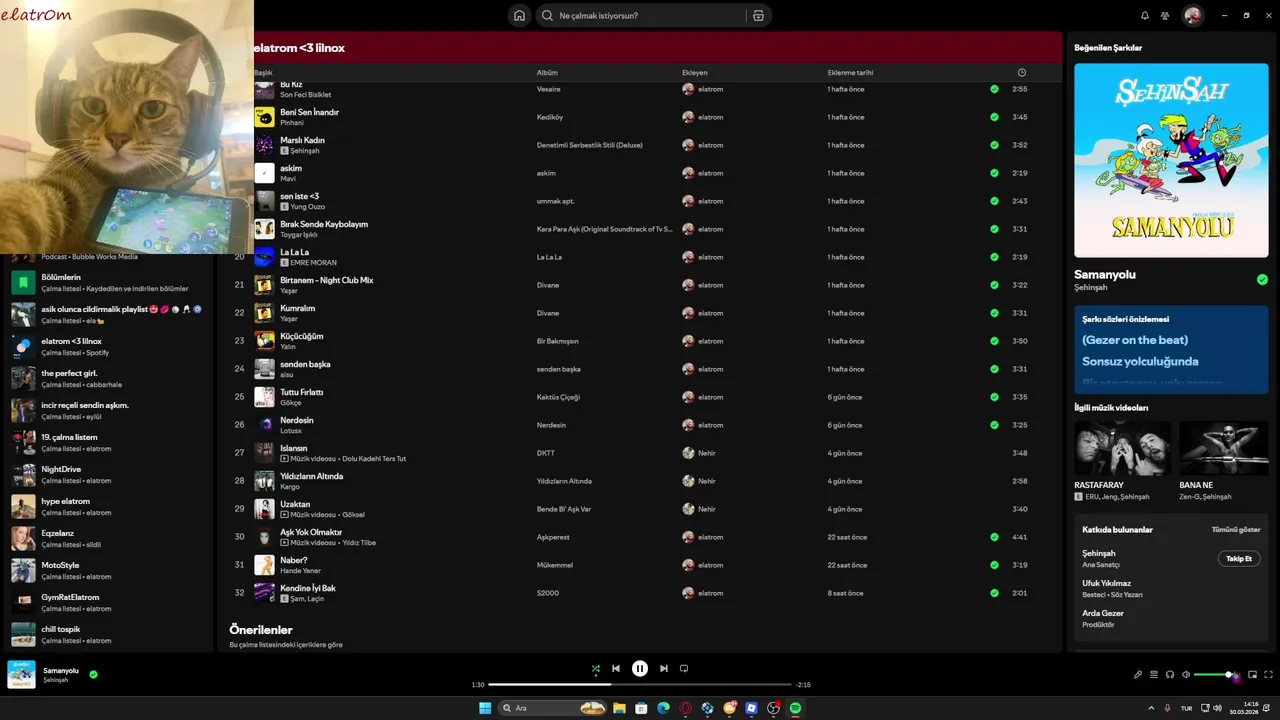1280x720 pixels.
Task: Mute via the volume speaker icon
Action: [1186, 675]
